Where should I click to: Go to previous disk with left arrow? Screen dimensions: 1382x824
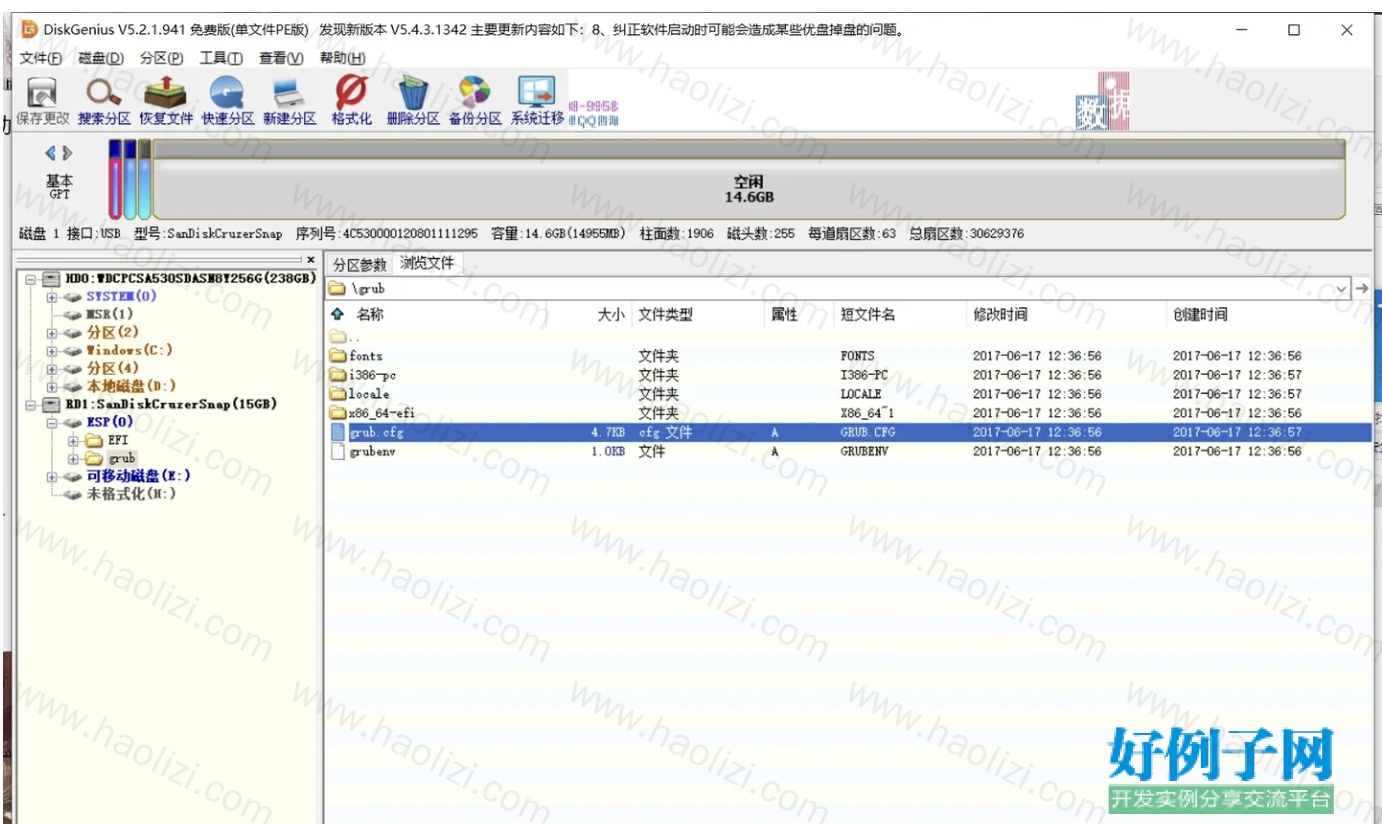coord(51,153)
